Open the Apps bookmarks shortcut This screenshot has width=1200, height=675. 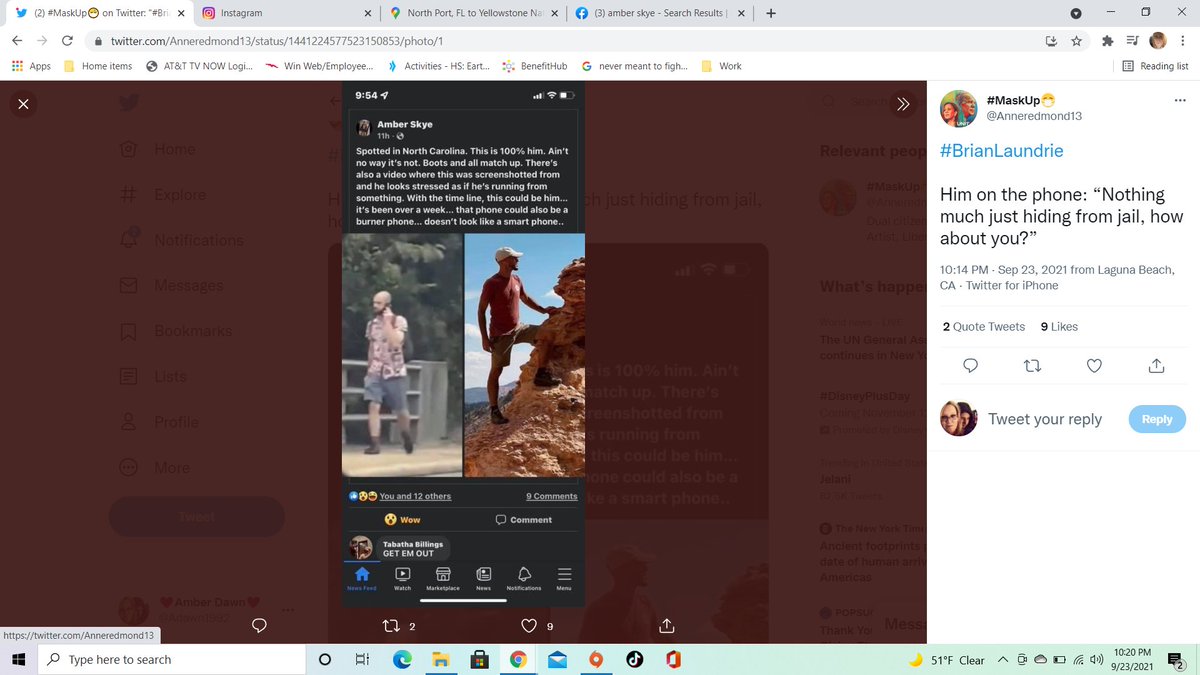[x=31, y=66]
